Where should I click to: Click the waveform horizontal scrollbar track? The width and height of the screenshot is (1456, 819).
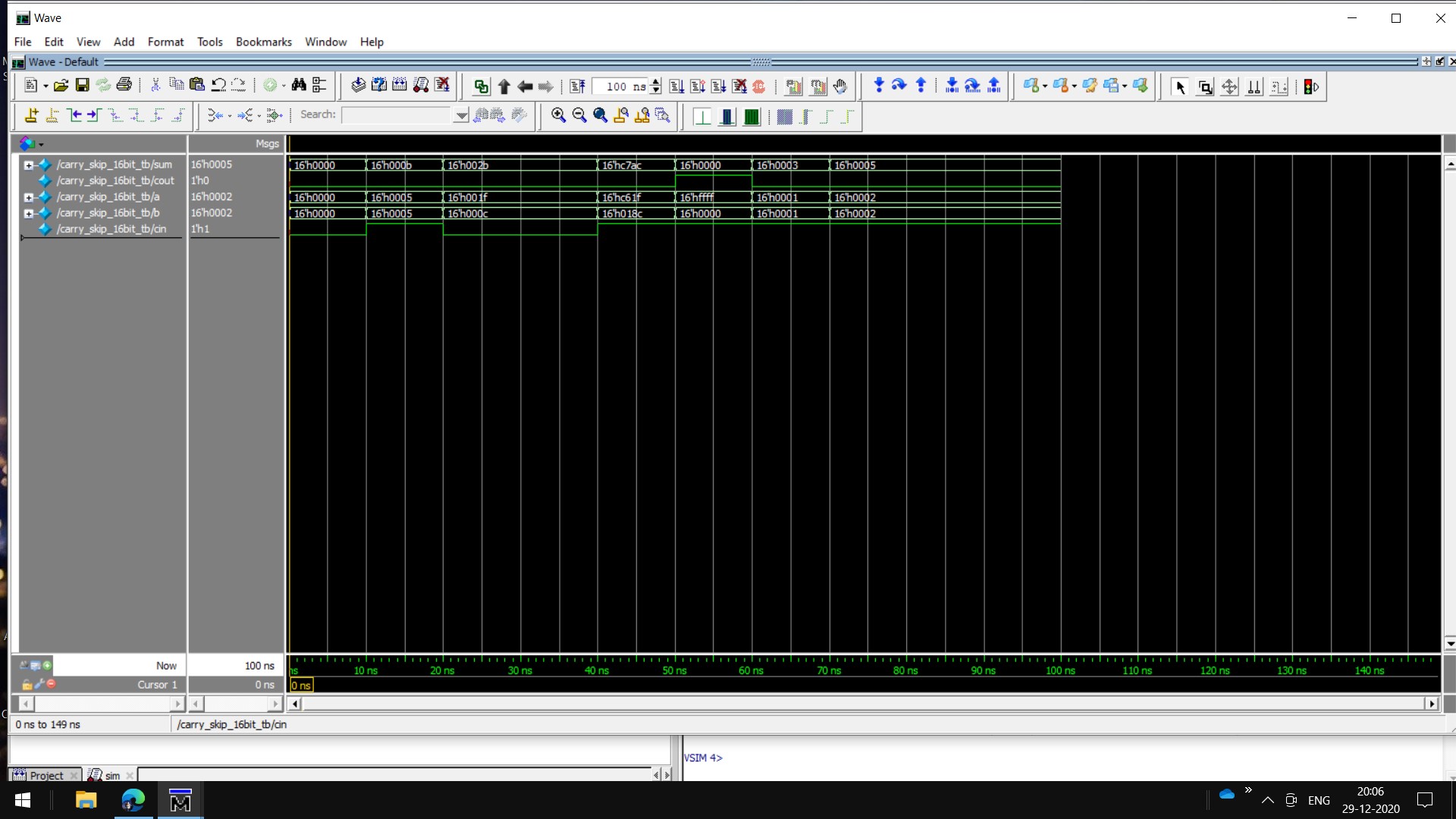863,704
